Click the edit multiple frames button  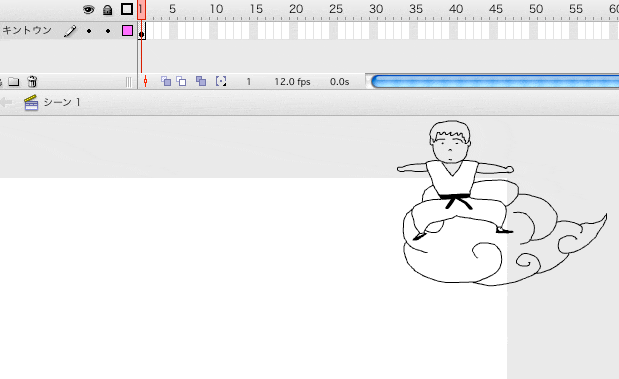(x=201, y=81)
